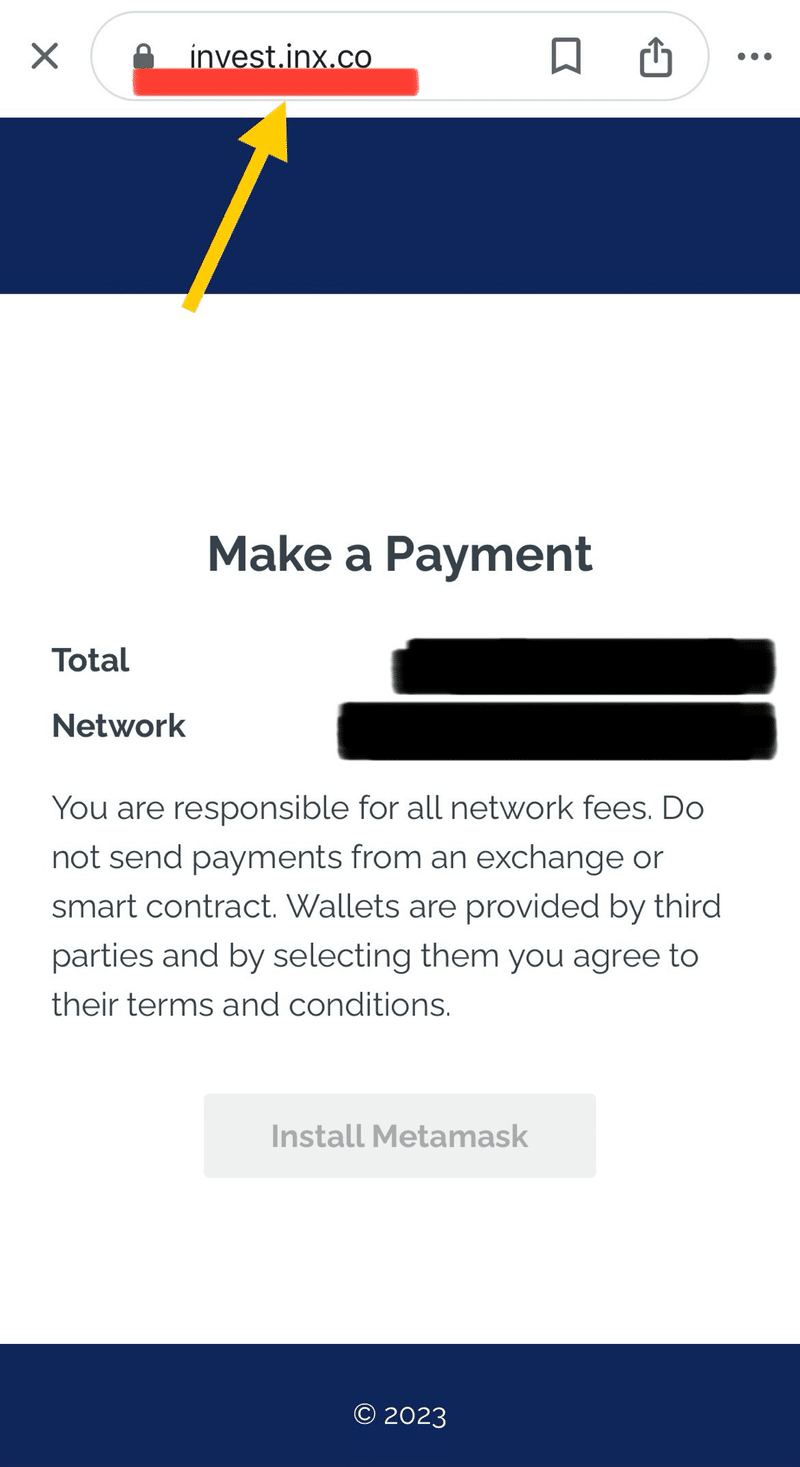Click the blacked-out Total value

pos(584,665)
